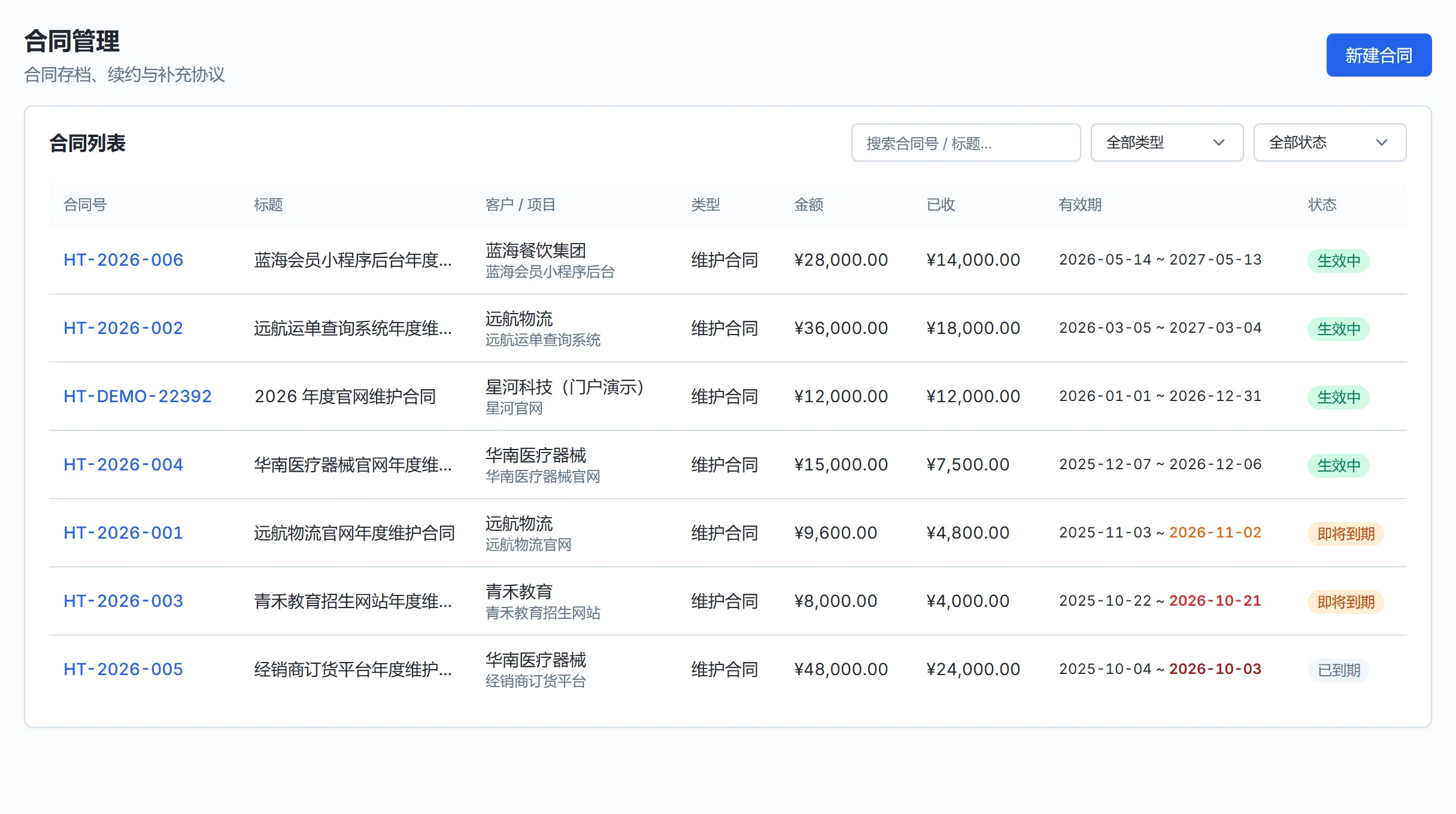This screenshot has height=814, width=1456.
Task: Click the amount ¥9,600.00
Action: click(836, 533)
